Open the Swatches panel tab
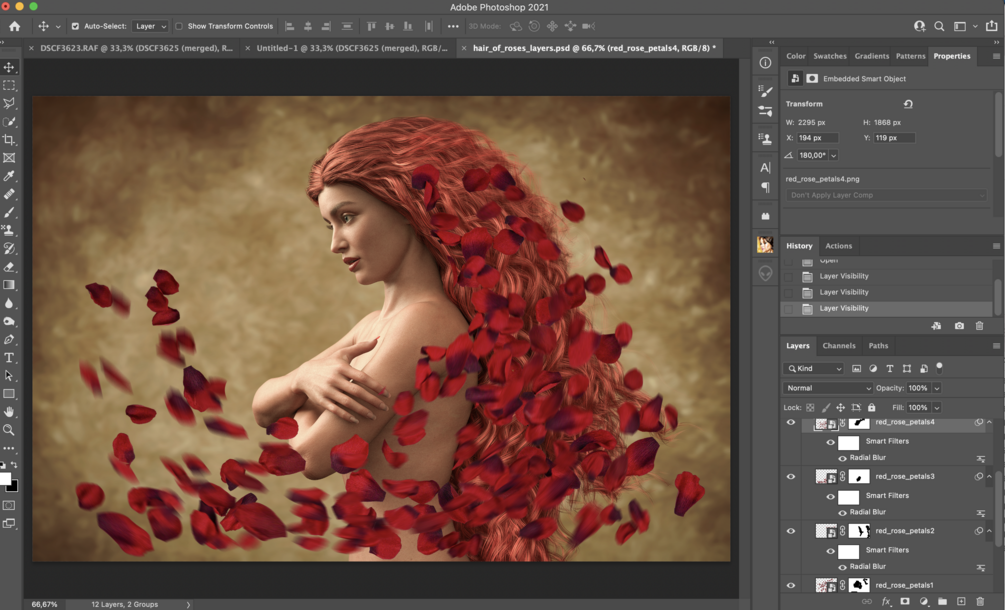 coord(829,56)
